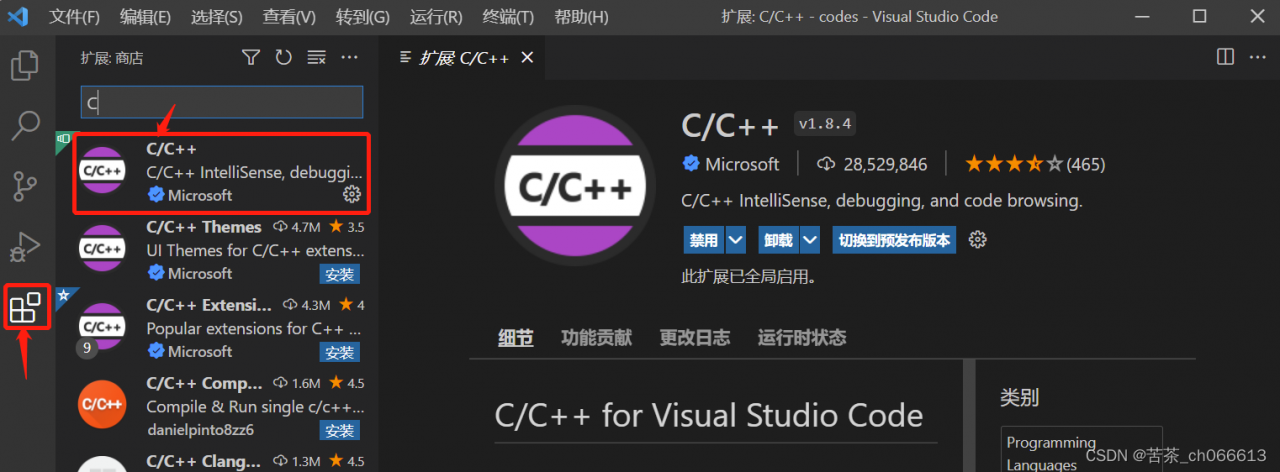1280x472 pixels.
Task: Switch to the 功能贡献 tab
Action: tap(597, 338)
